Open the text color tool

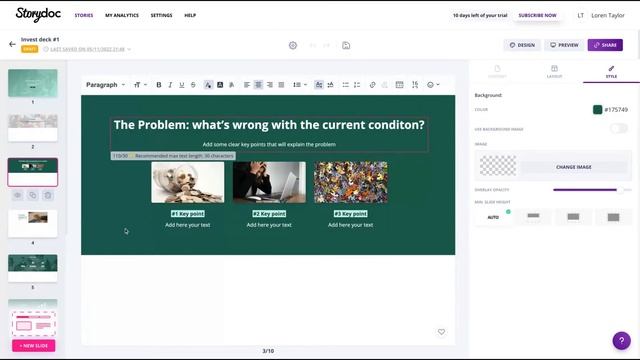[208, 85]
